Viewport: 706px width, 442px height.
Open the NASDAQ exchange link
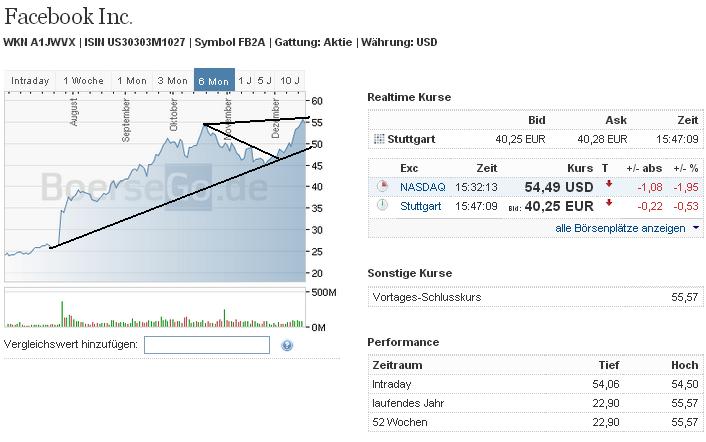point(422,187)
